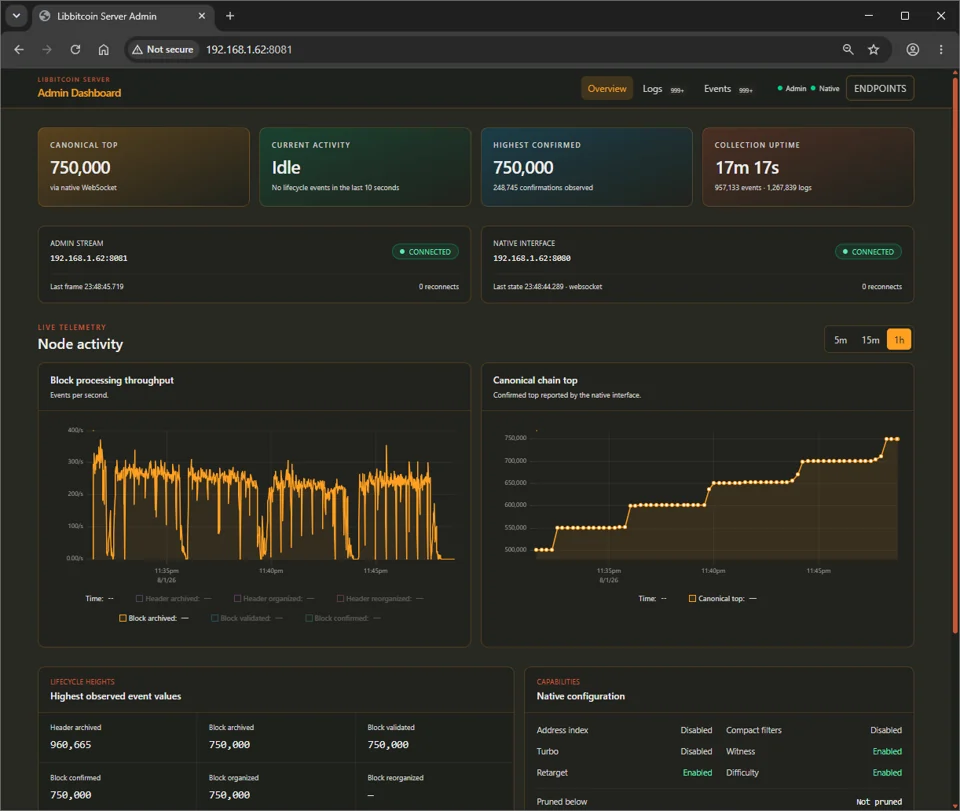The image size is (960, 811).
Task: Toggle the Block validated series checkbox
Action: tap(215, 618)
